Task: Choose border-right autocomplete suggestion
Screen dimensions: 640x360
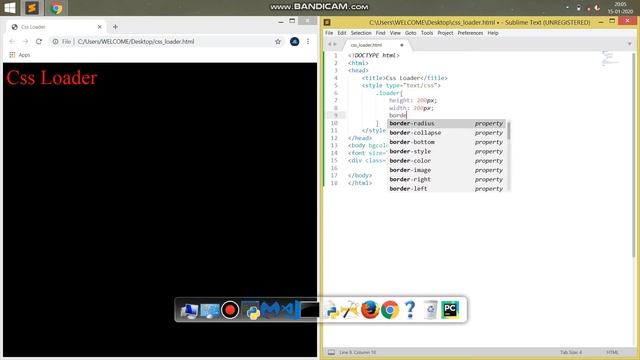Action: pyautogui.click(x=447, y=180)
